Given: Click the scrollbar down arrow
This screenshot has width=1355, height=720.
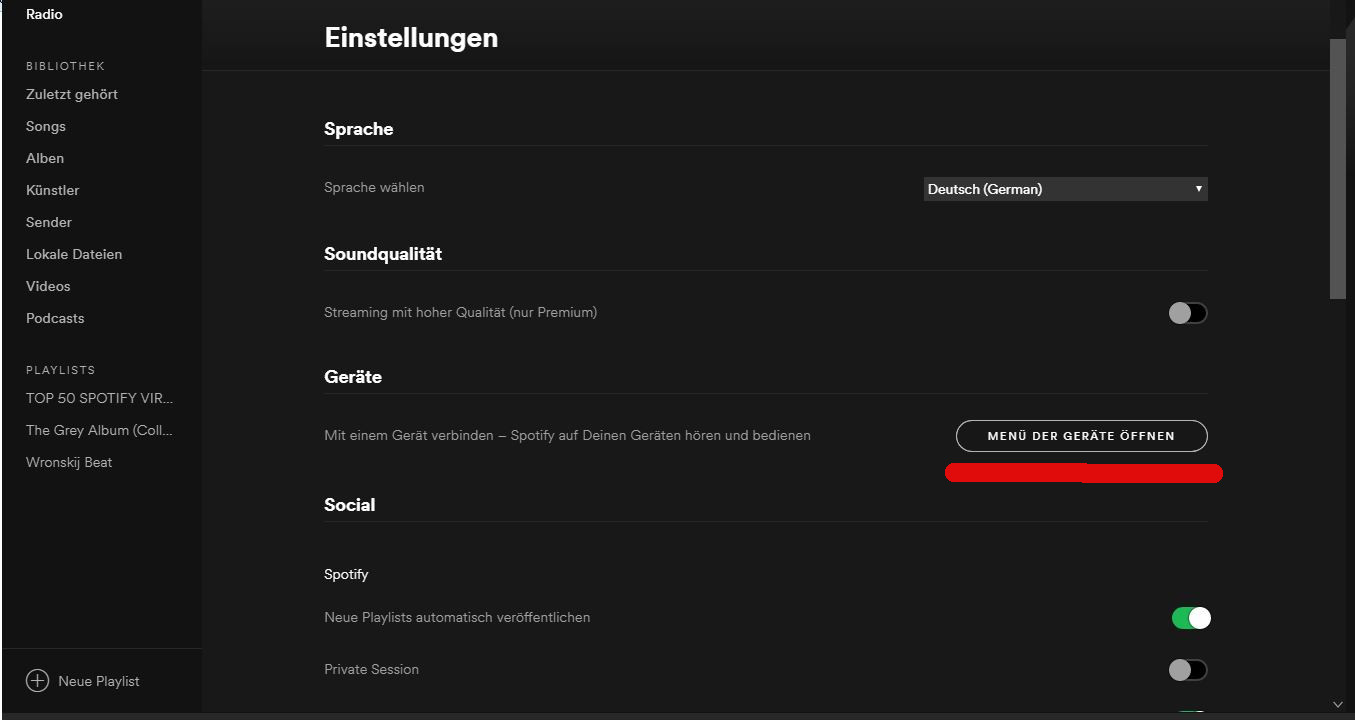Looking at the screenshot, I should (x=1338, y=704).
